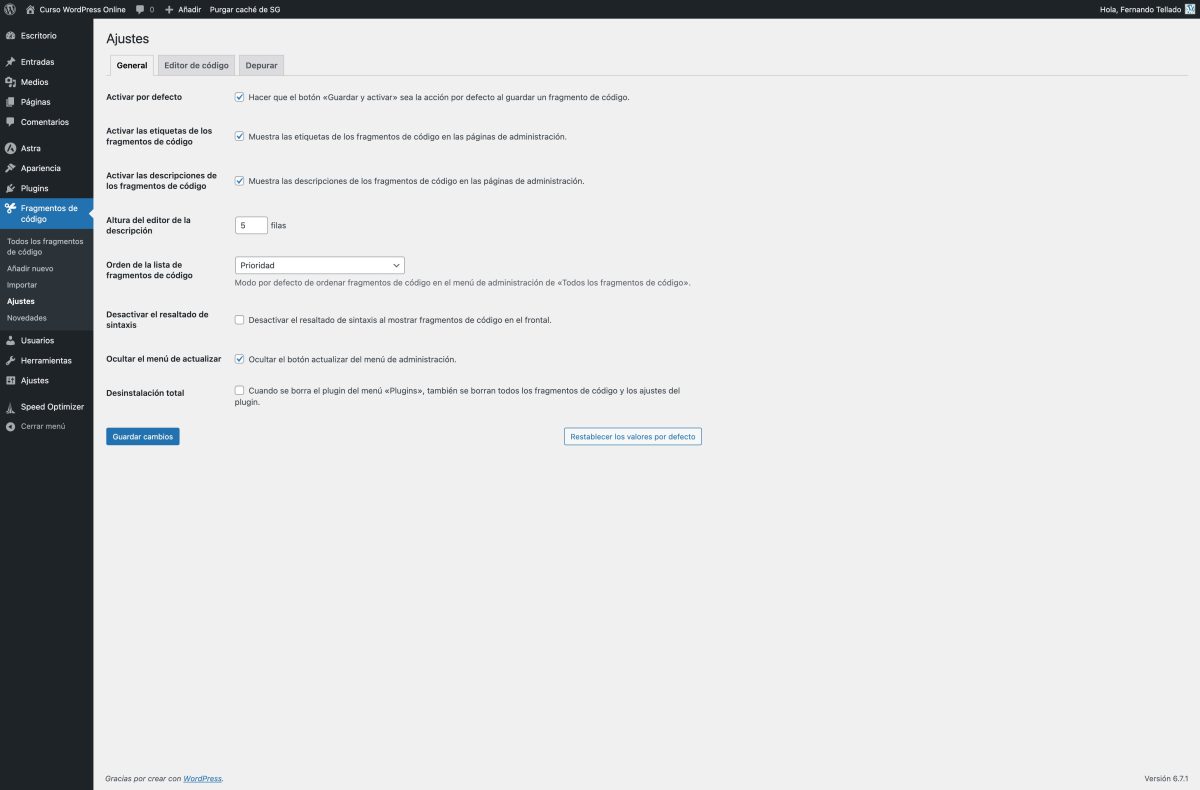Open Comentarios using its speech bubble icon
The width and height of the screenshot is (1200, 790).
click(12, 122)
